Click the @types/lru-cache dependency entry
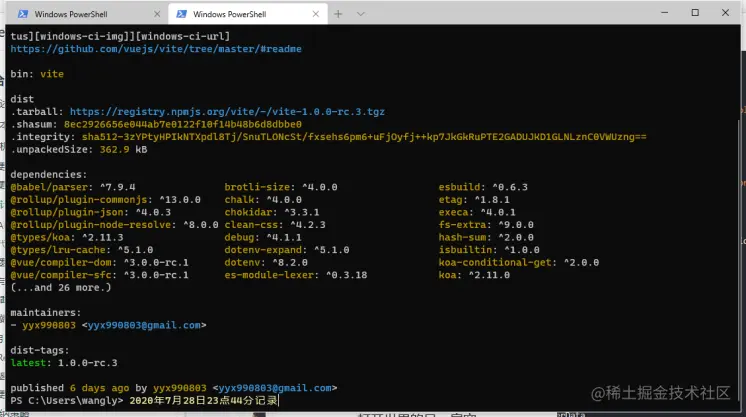Image resolution: width=746 pixels, height=417 pixels. pyautogui.click(x=82, y=250)
